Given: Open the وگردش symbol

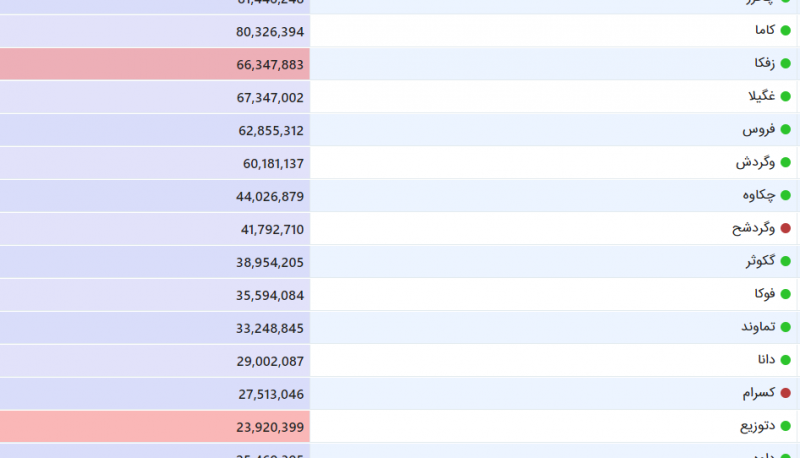Looking at the screenshot, I should coord(755,162).
